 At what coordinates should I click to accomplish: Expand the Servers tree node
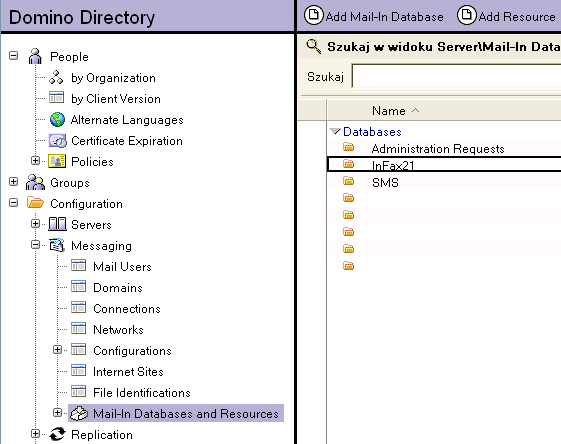point(35,224)
